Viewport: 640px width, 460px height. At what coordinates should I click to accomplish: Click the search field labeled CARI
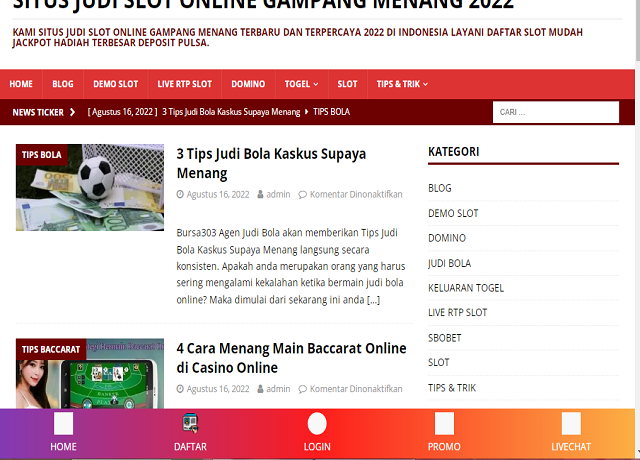tap(555, 113)
